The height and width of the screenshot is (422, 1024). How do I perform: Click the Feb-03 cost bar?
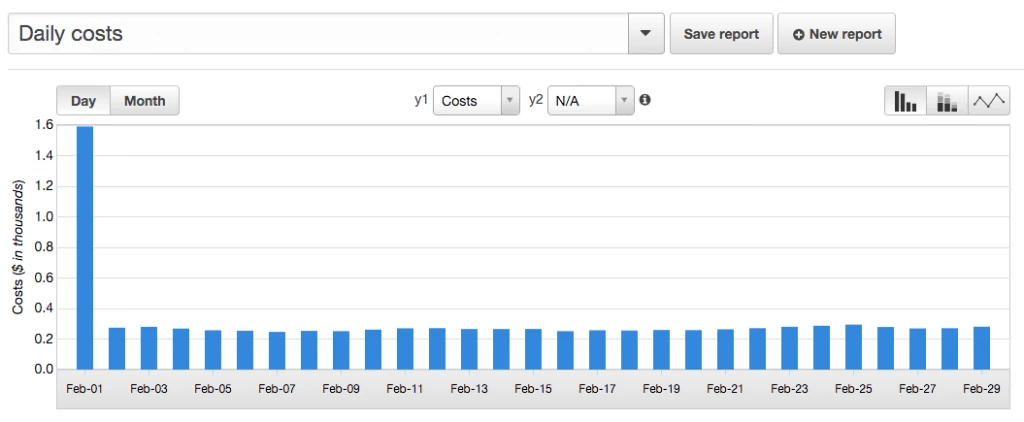point(149,348)
